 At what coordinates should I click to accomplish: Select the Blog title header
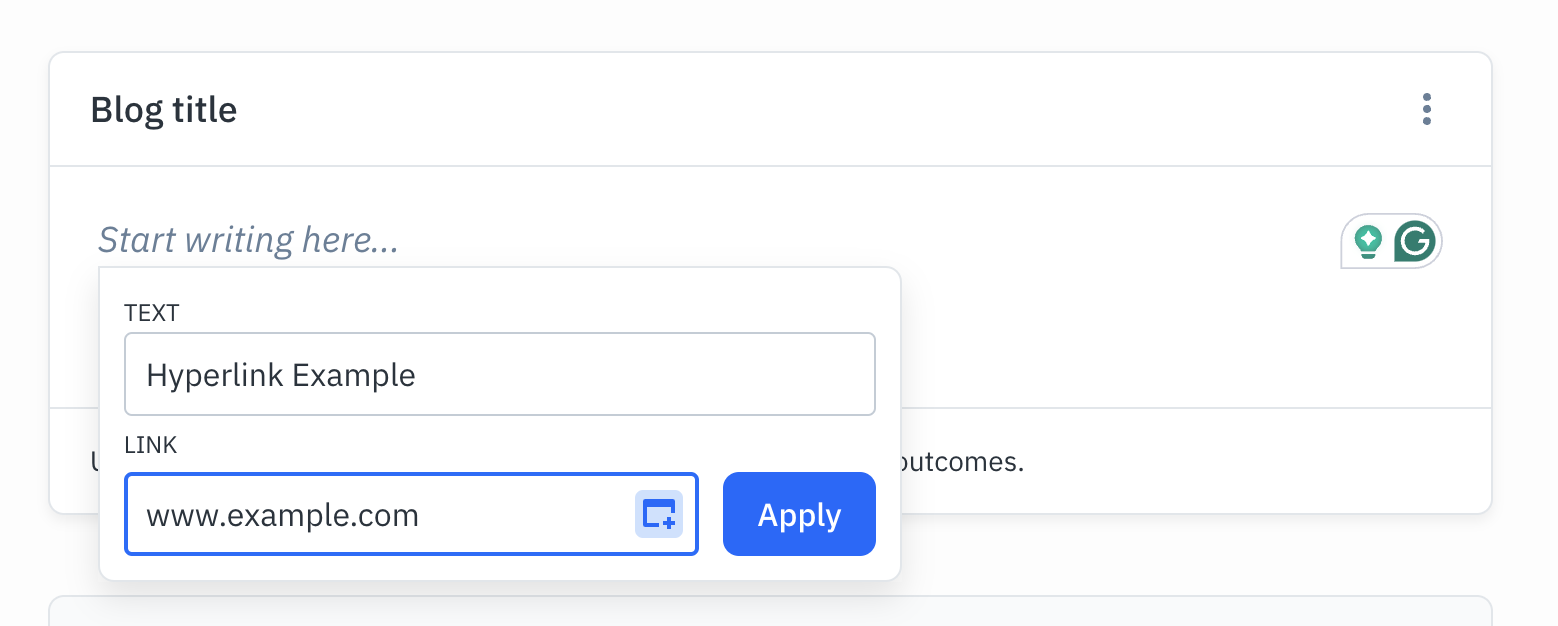[x=164, y=110]
